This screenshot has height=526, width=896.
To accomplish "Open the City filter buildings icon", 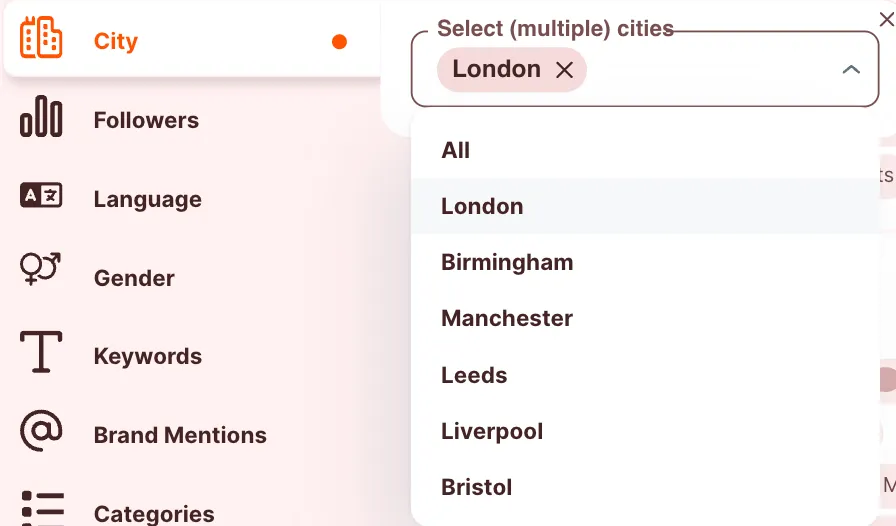I will pyautogui.click(x=41, y=38).
